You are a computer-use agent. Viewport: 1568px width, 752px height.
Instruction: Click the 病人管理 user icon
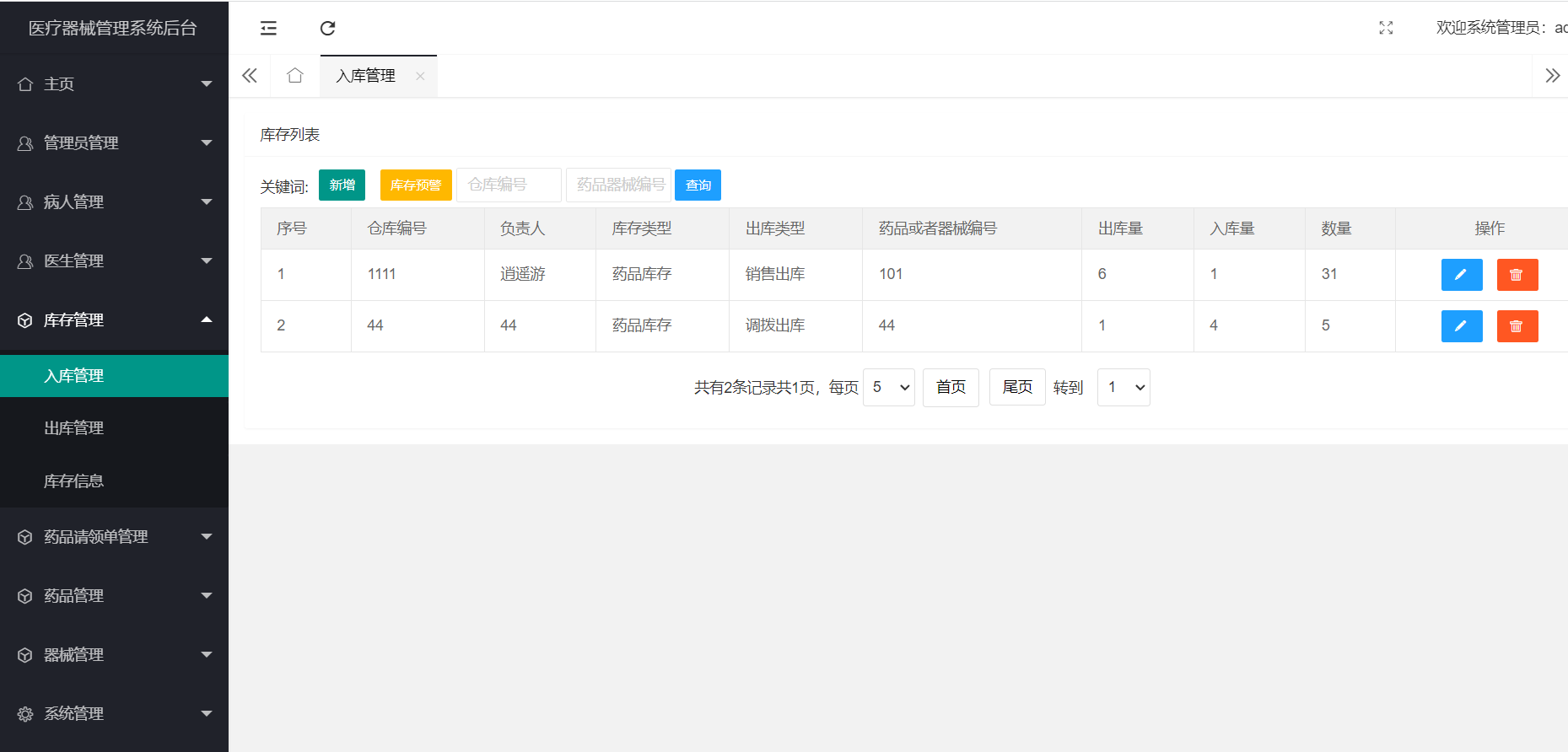click(25, 202)
